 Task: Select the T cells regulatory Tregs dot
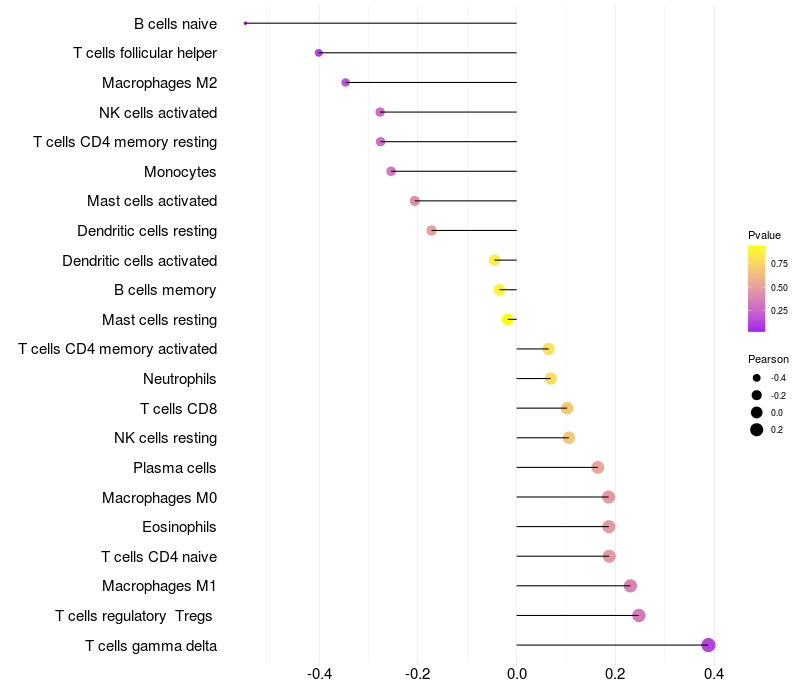[x=639, y=615]
